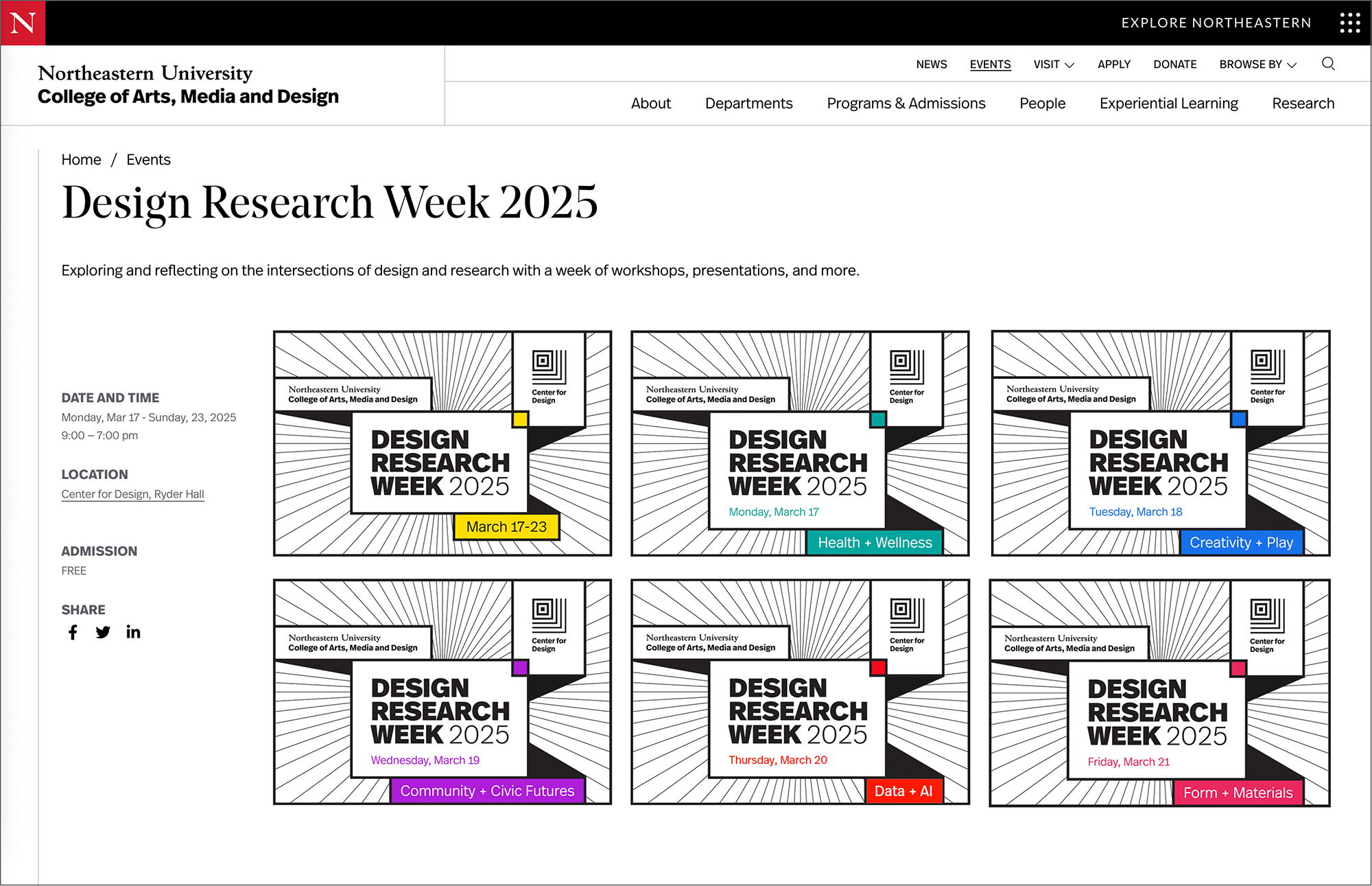Open the EVENTS menu item
This screenshot has height=886, width=1372.
tap(990, 64)
